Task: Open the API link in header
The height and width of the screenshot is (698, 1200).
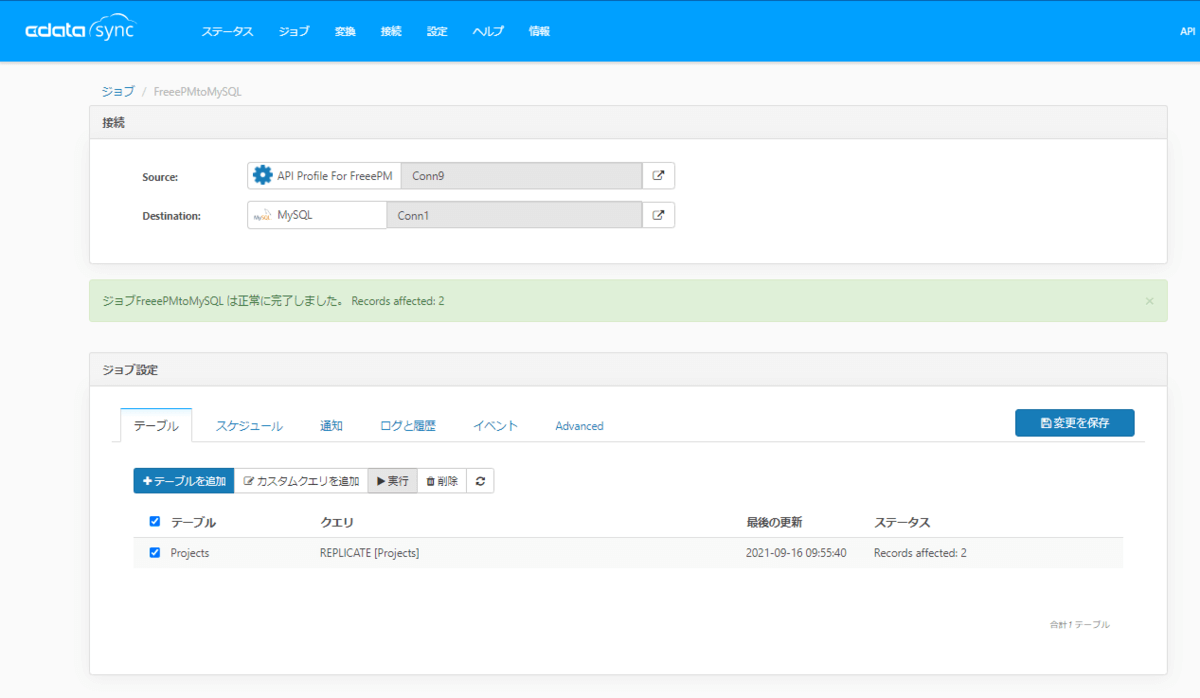Action: pos(1188,31)
